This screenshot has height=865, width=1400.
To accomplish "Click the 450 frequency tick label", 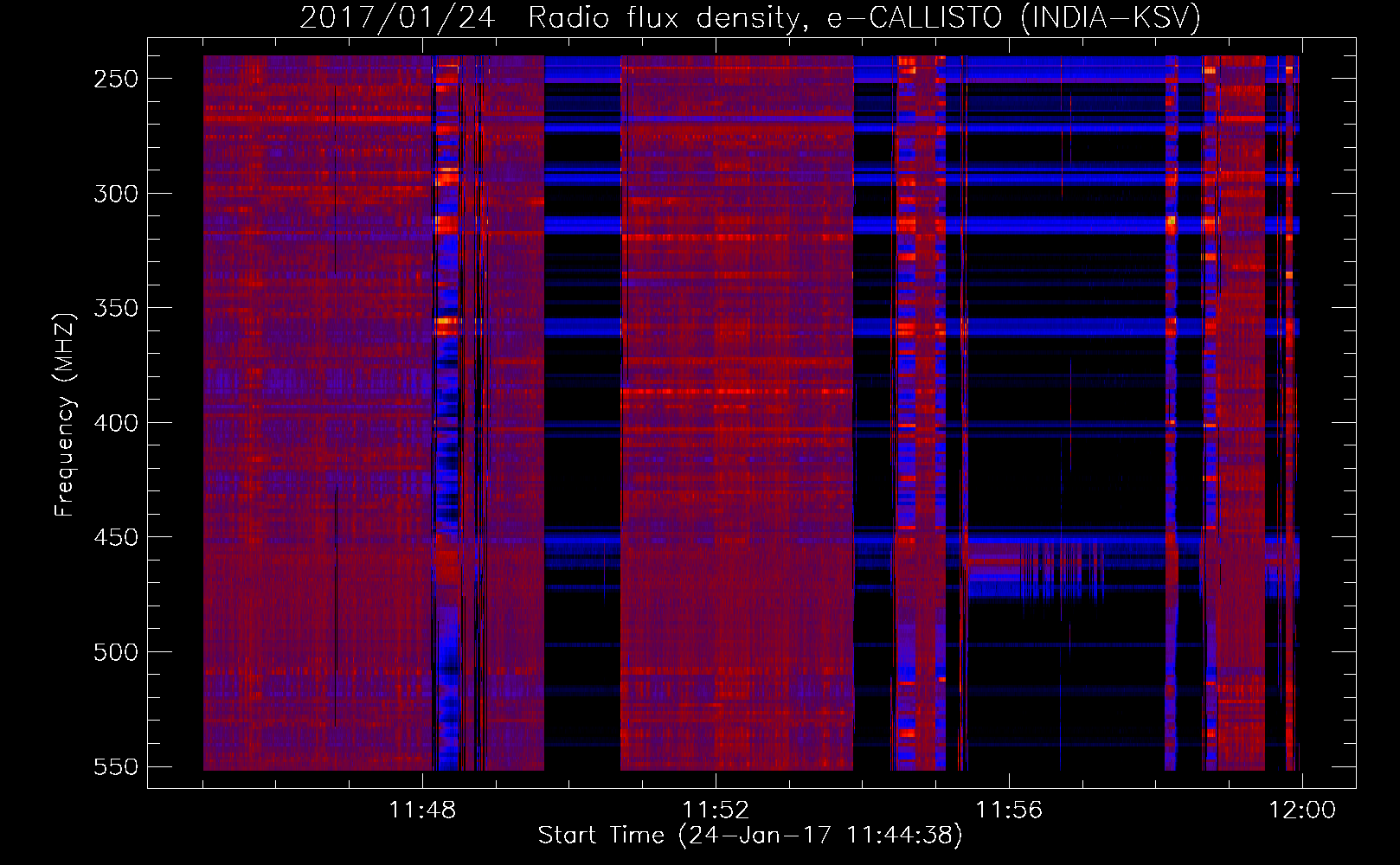I will [116, 537].
